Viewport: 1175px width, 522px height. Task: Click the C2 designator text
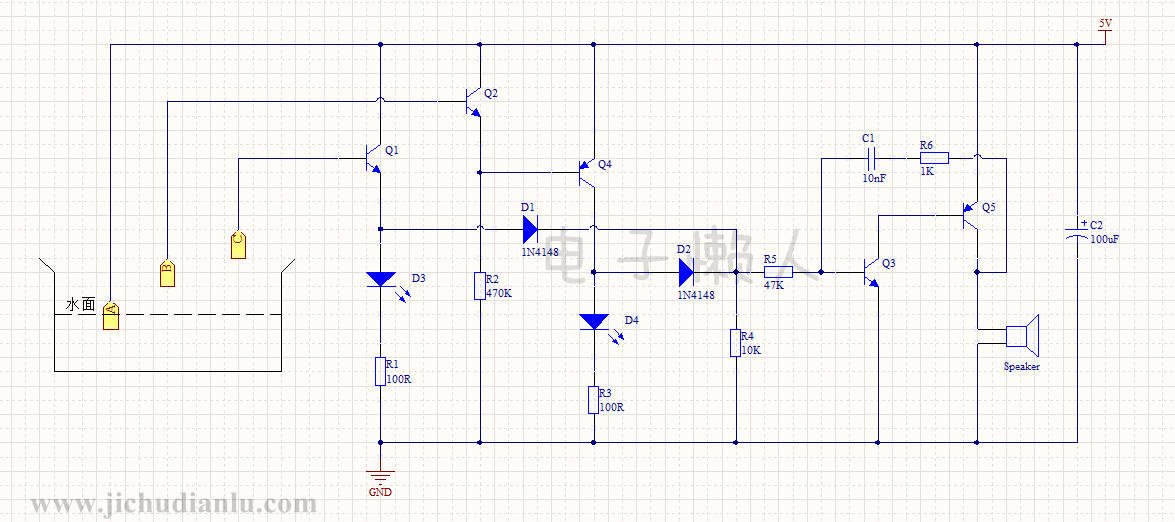coord(1096,225)
